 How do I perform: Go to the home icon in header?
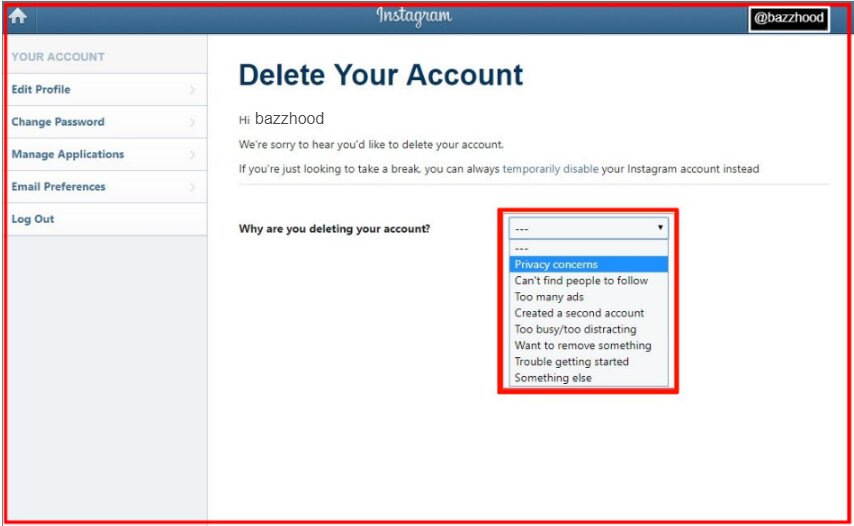click(17, 16)
